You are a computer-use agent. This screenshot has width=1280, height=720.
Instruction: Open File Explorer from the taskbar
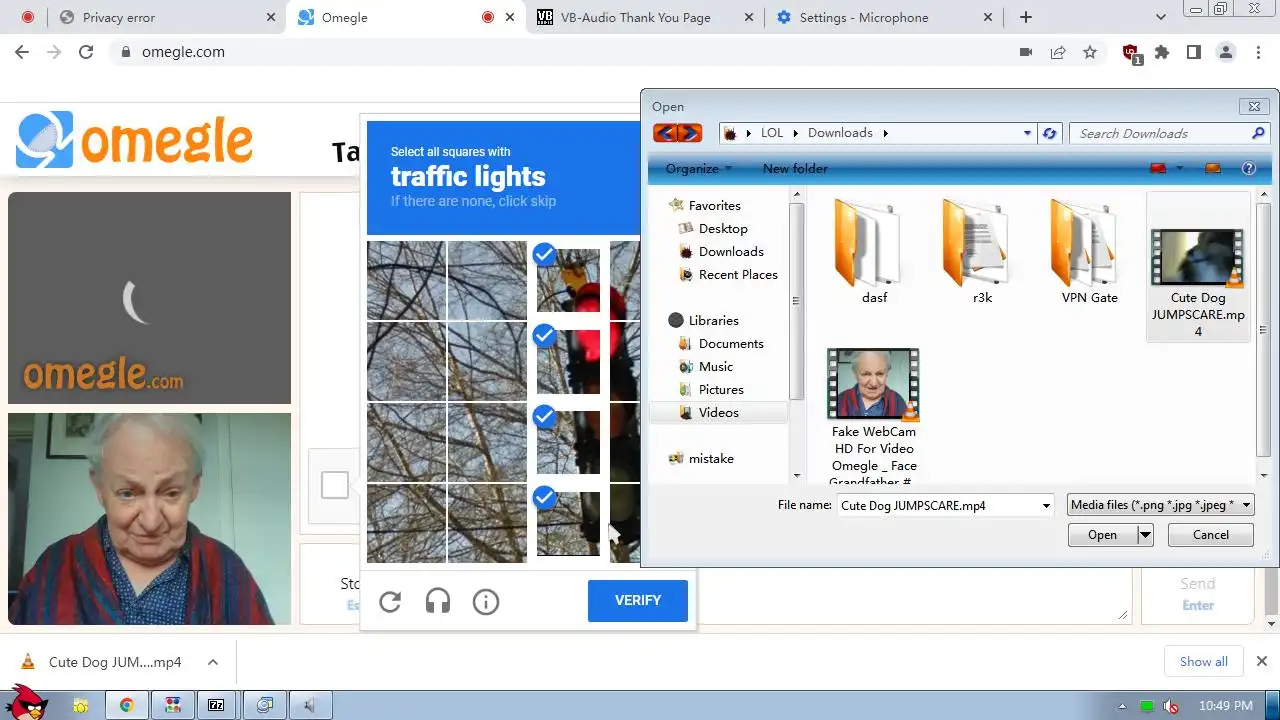tap(80, 705)
